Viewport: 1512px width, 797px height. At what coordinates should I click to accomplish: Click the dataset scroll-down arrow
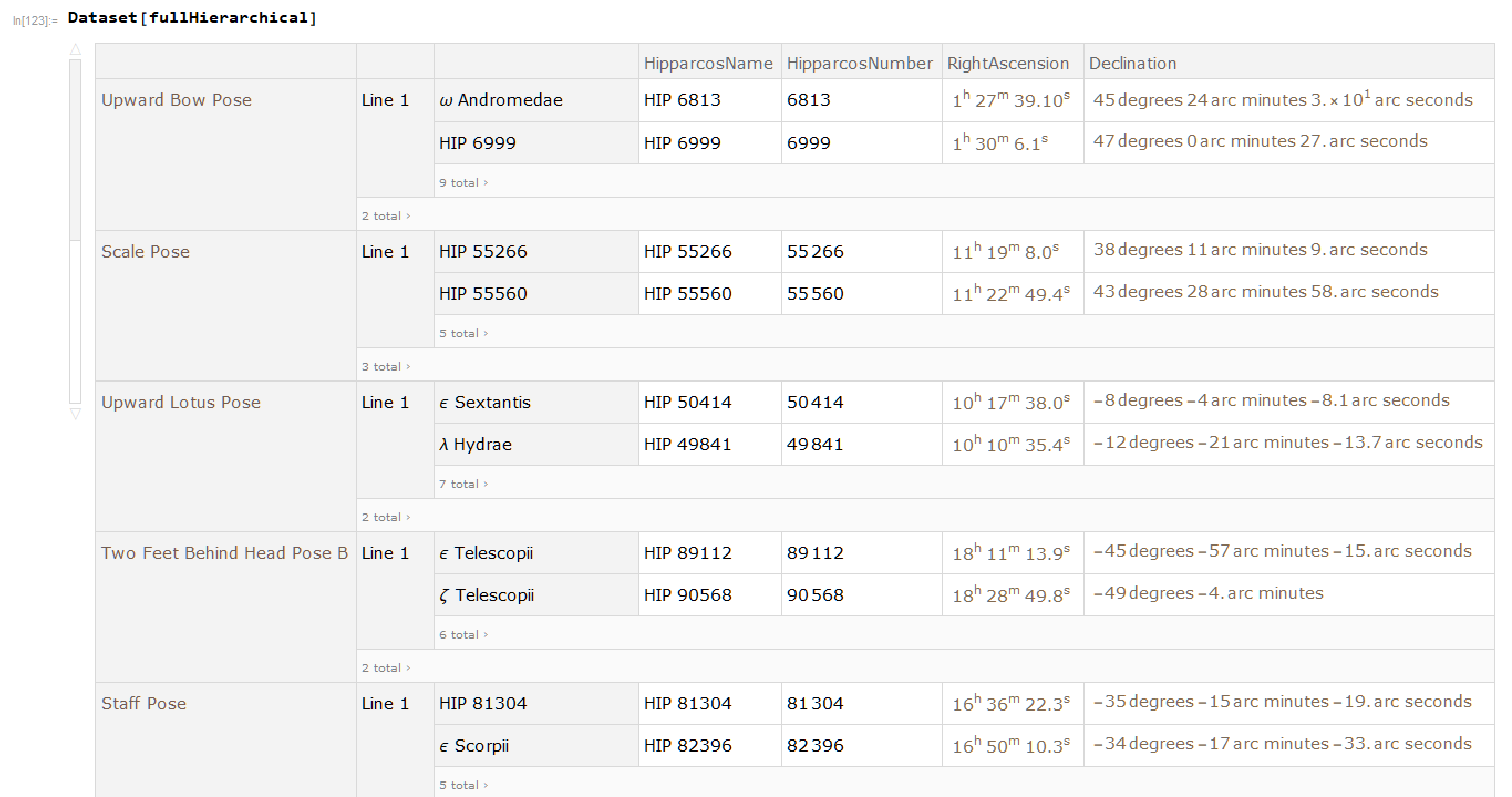point(75,414)
